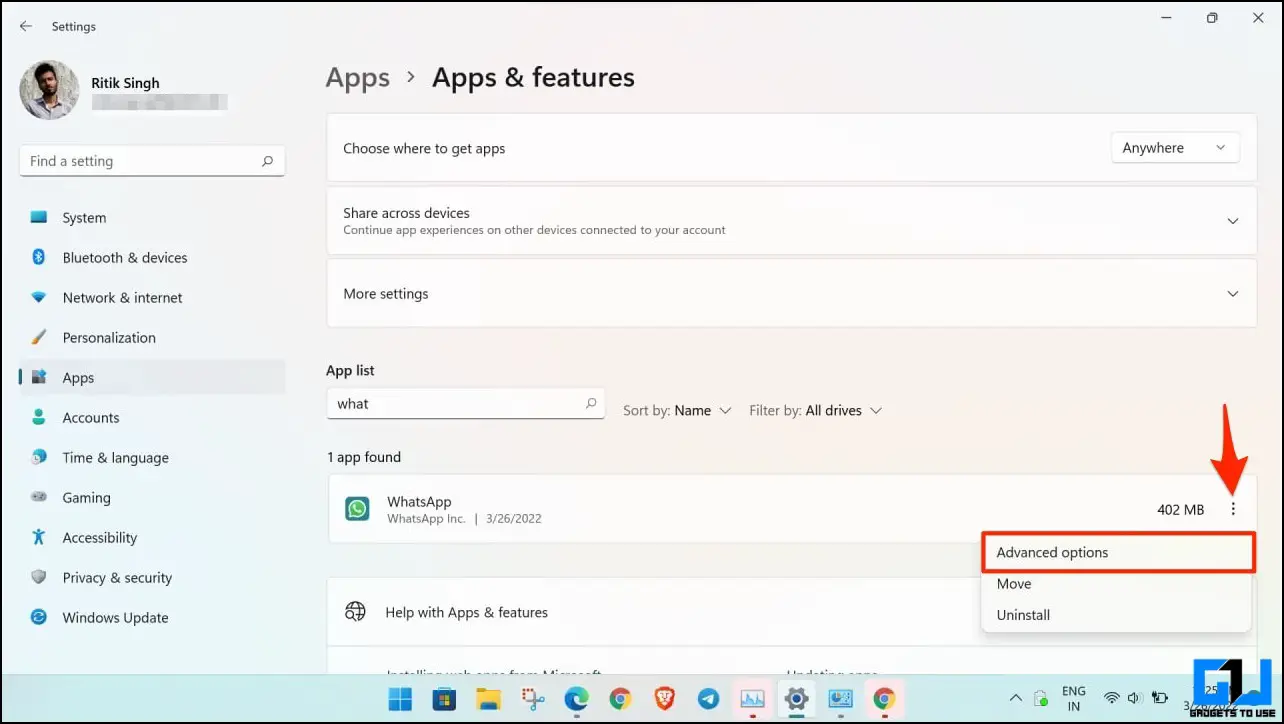Click the Find a setting search box
The width and height of the screenshot is (1284, 724).
(x=152, y=161)
